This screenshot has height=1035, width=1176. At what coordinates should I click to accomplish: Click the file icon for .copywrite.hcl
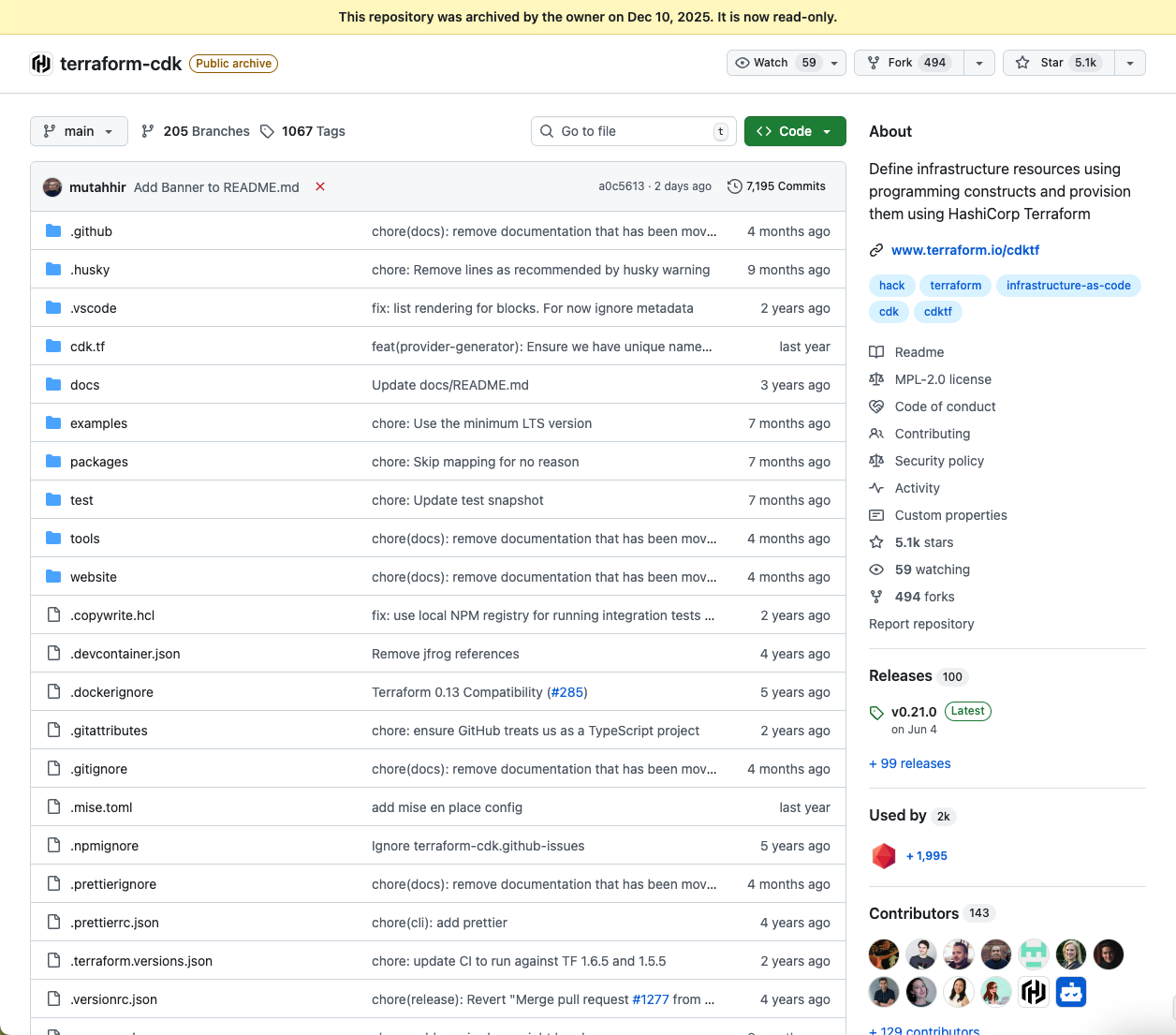coord(53,614)
